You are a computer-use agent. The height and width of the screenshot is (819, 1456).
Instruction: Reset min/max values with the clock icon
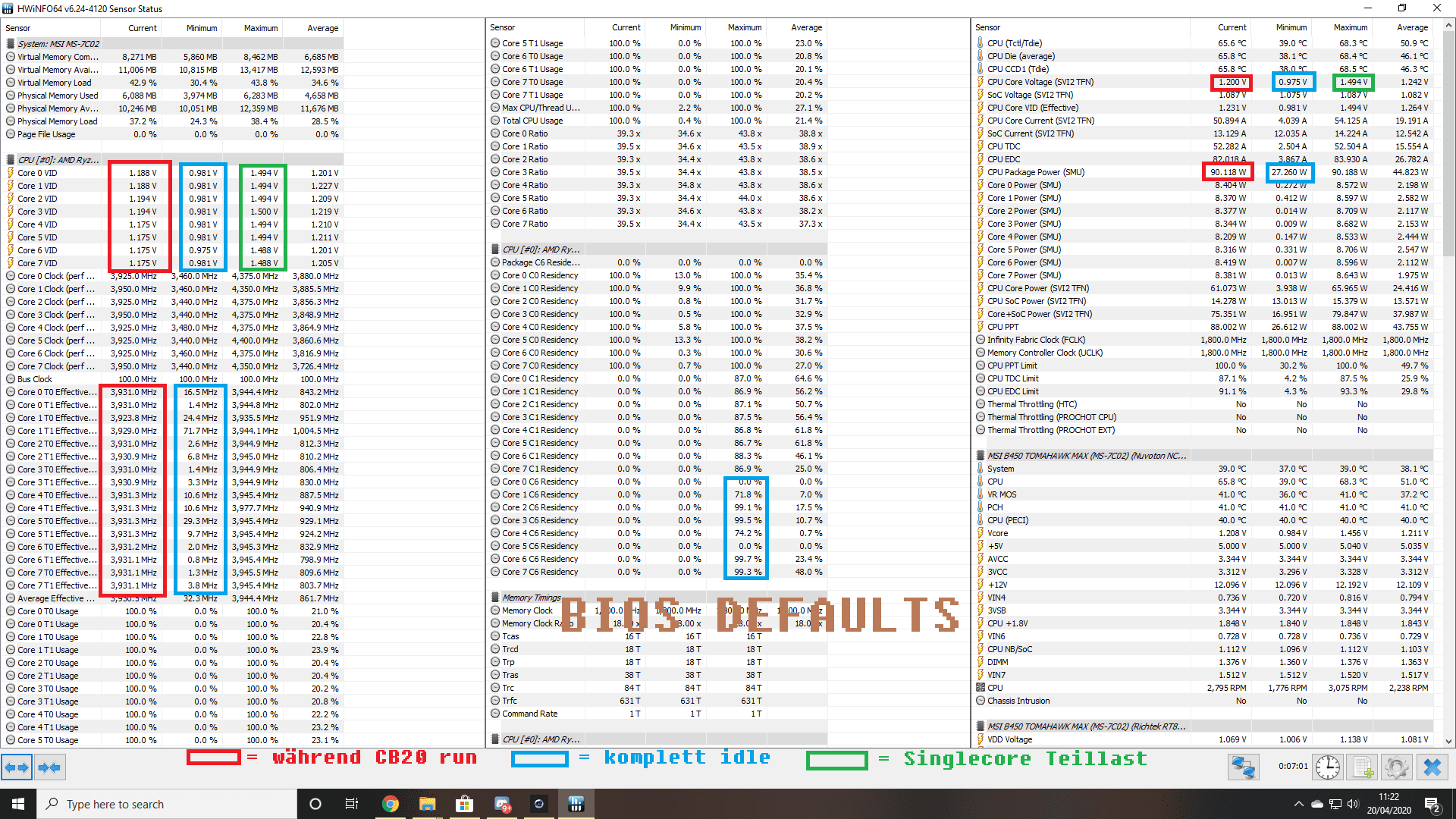(x=1327, y=767)
